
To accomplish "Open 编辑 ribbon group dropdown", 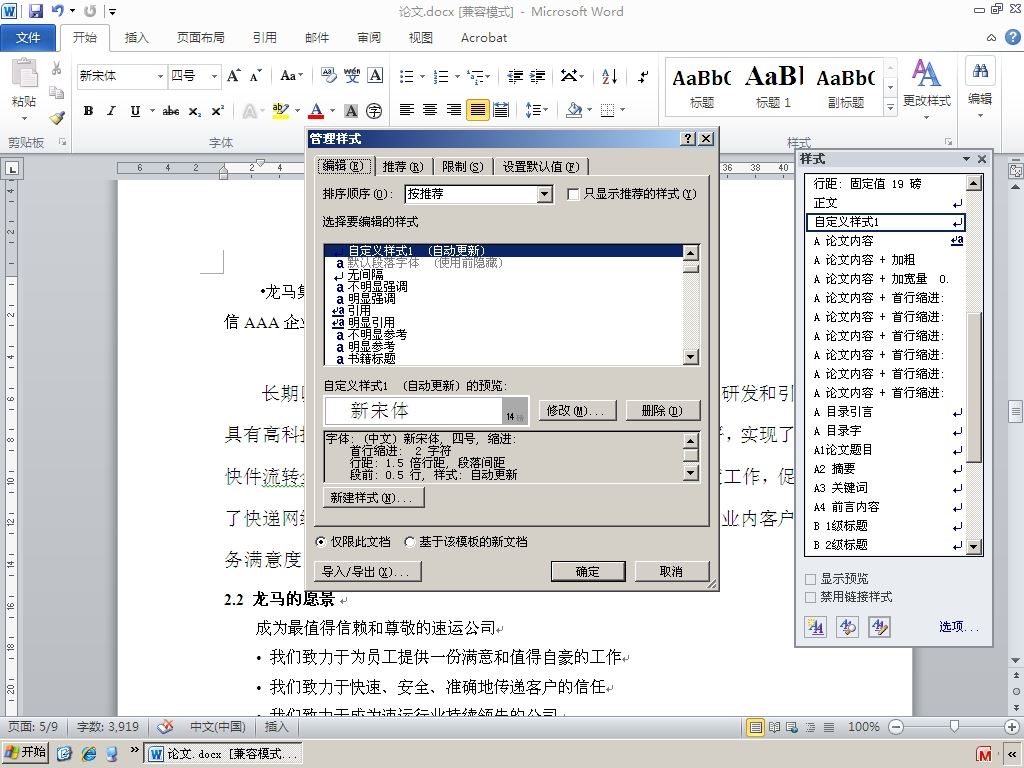I will pyautogui.click(x=980, y=89).
